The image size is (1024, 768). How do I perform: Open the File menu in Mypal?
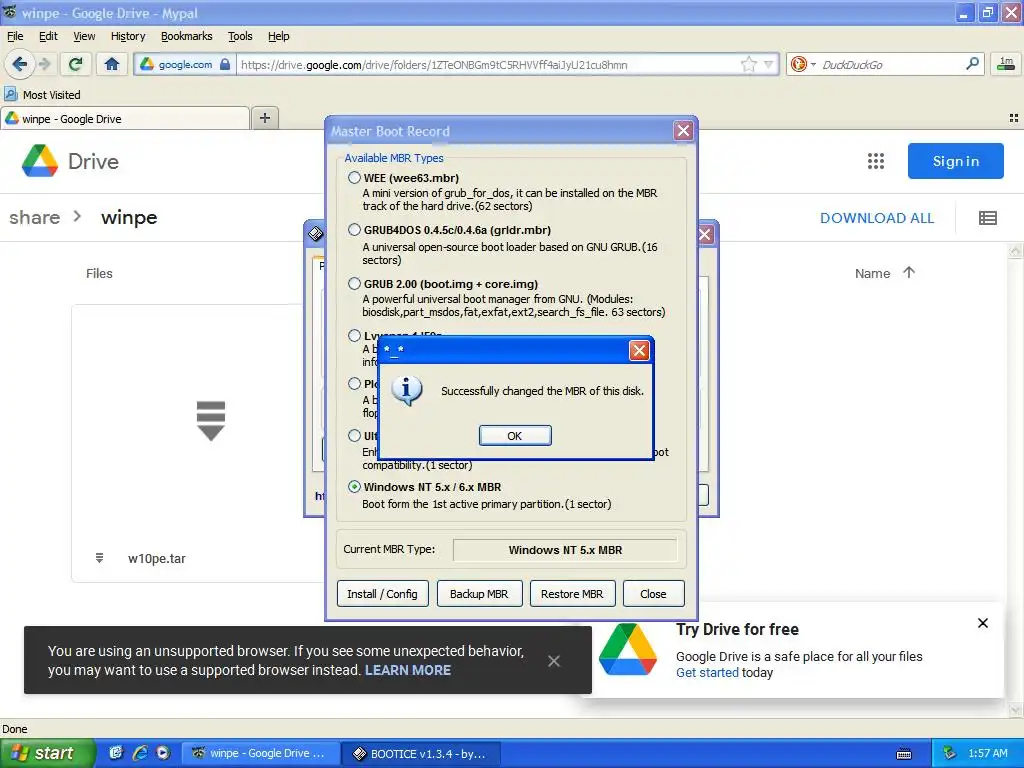click(14, 36)
